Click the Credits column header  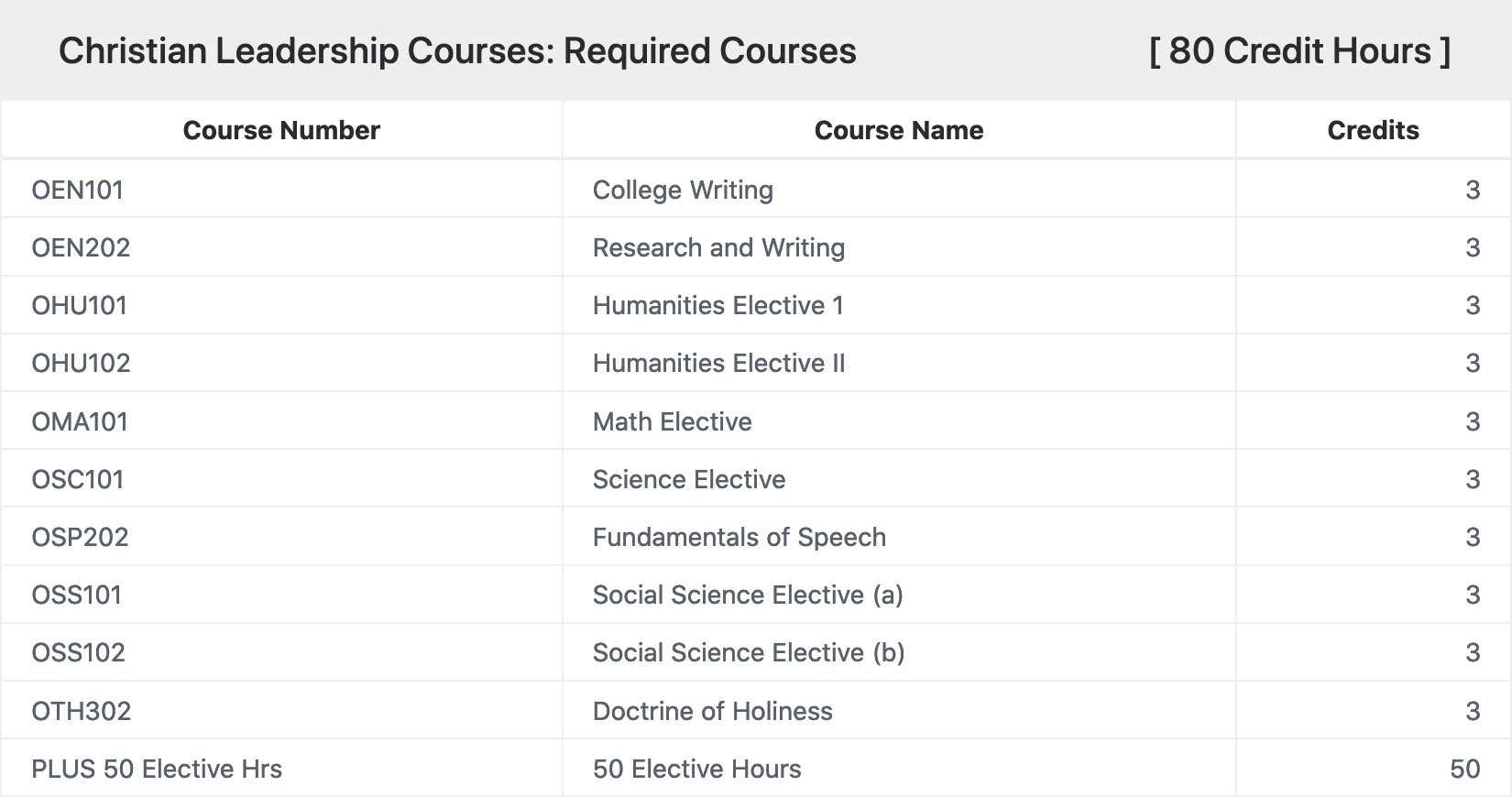tap(1373, 130)
